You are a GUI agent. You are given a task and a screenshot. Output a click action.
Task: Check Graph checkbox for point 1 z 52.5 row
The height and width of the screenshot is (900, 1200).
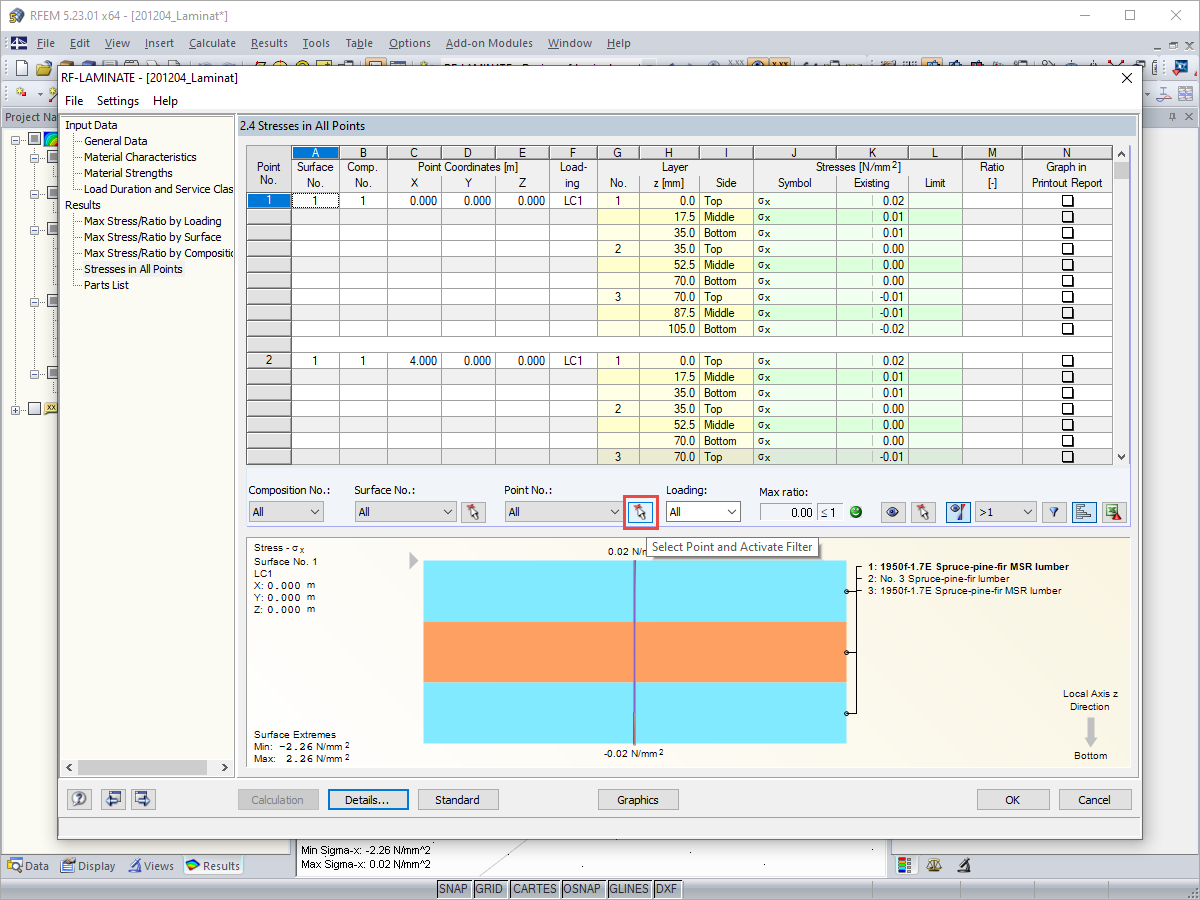[1067, 265]
